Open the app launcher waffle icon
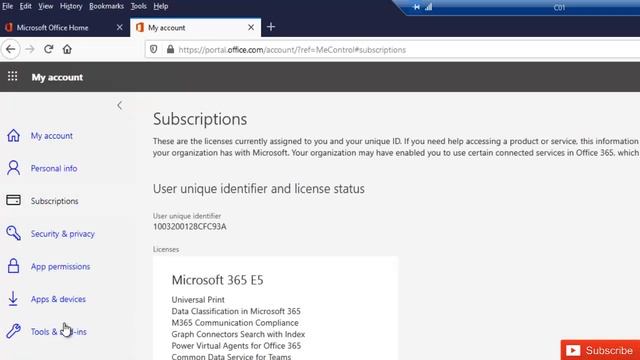 12,76
